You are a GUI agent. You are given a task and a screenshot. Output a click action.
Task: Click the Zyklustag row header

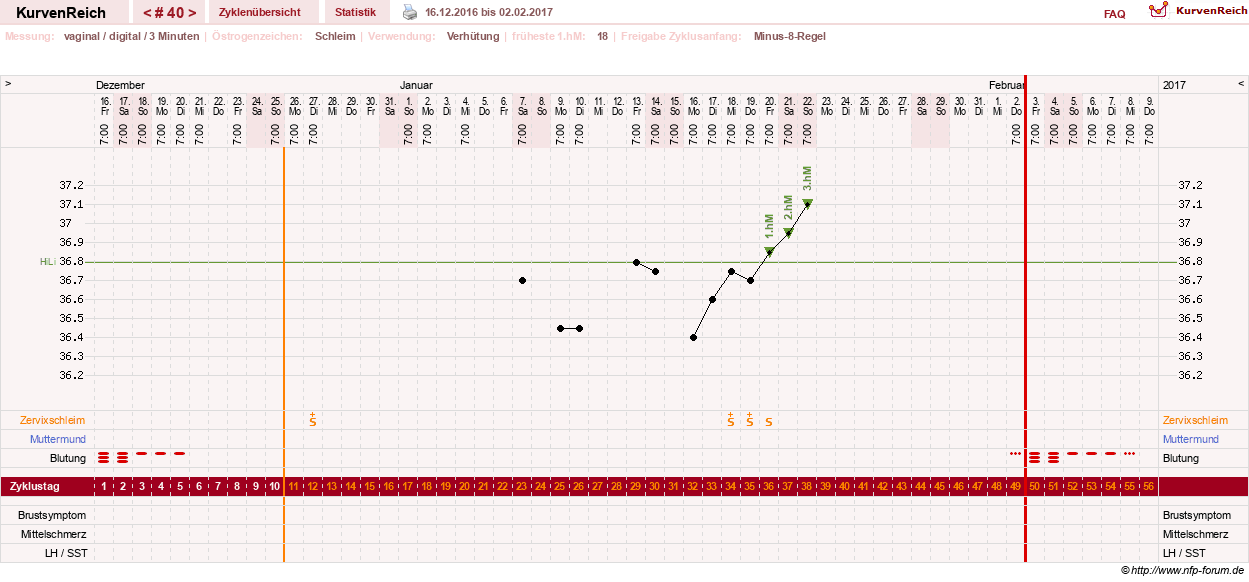click(34, 486)
